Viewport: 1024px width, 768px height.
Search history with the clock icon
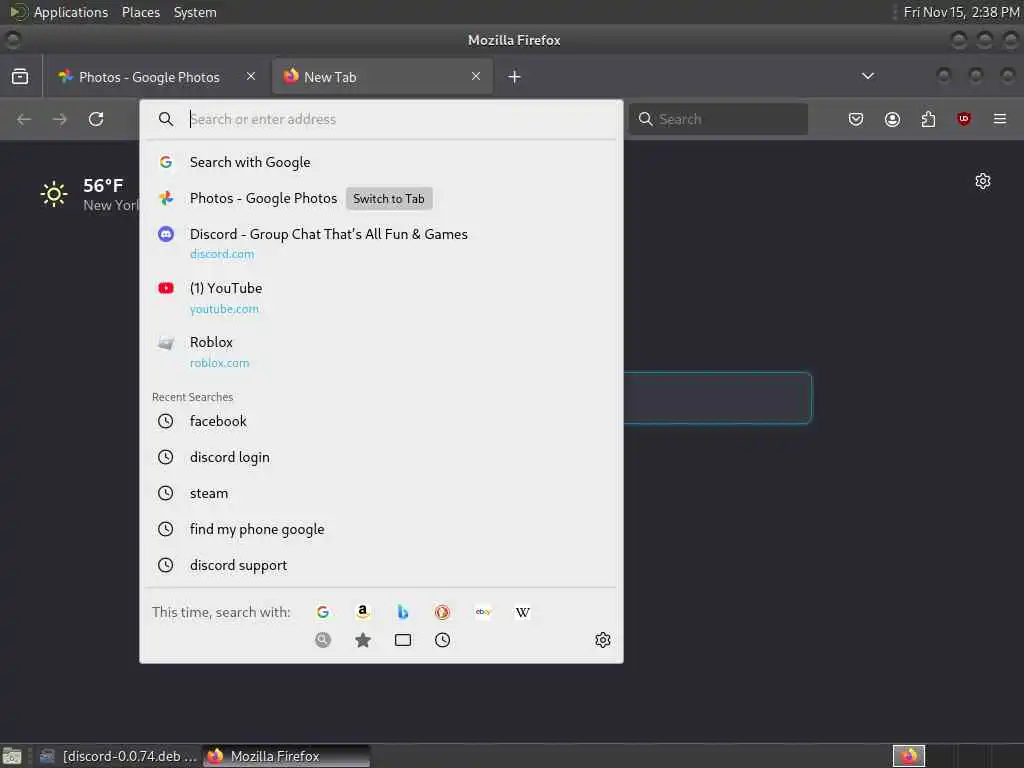(443, 640)
